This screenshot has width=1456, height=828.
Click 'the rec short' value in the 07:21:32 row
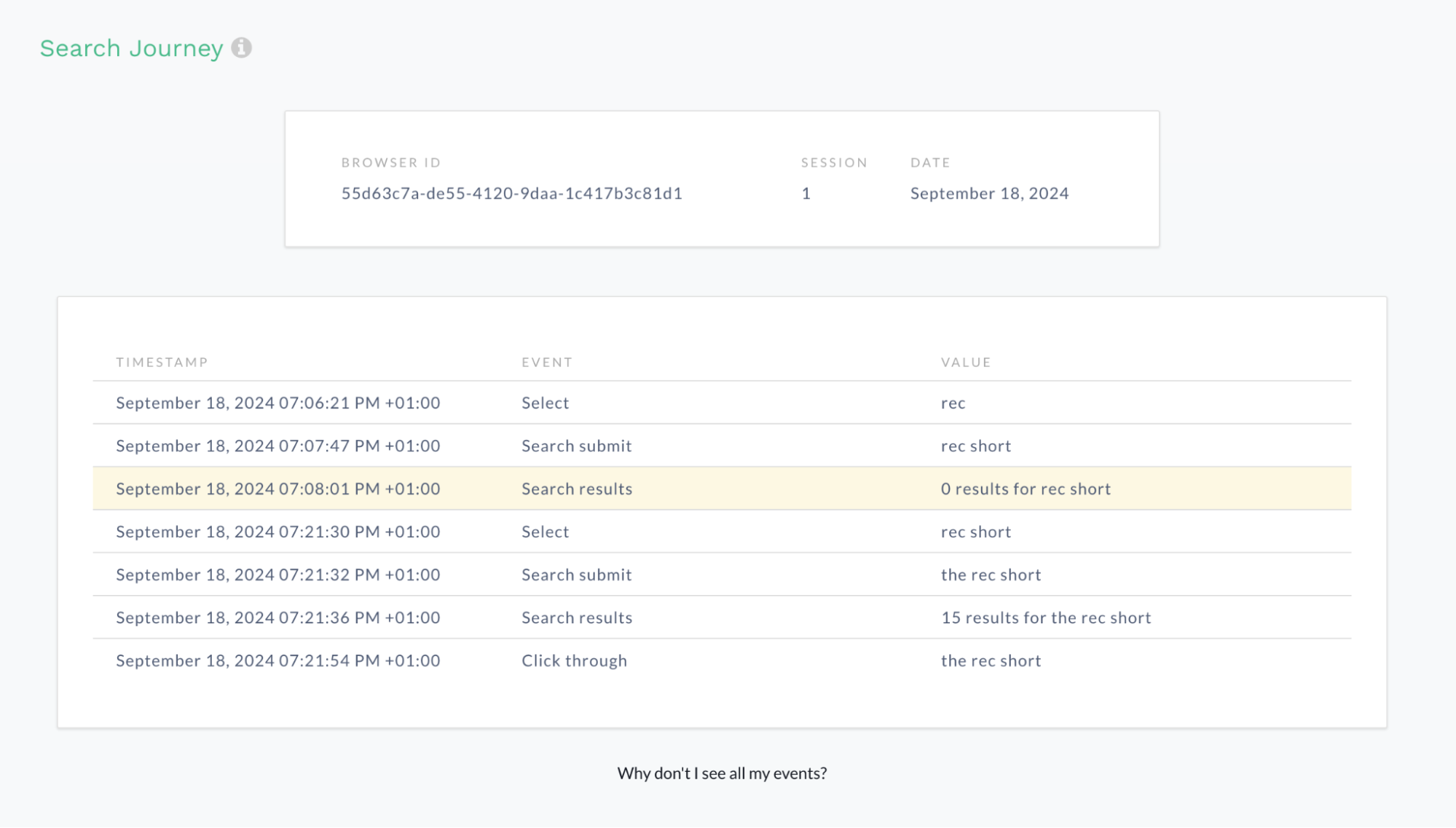(x=991, y=575)
